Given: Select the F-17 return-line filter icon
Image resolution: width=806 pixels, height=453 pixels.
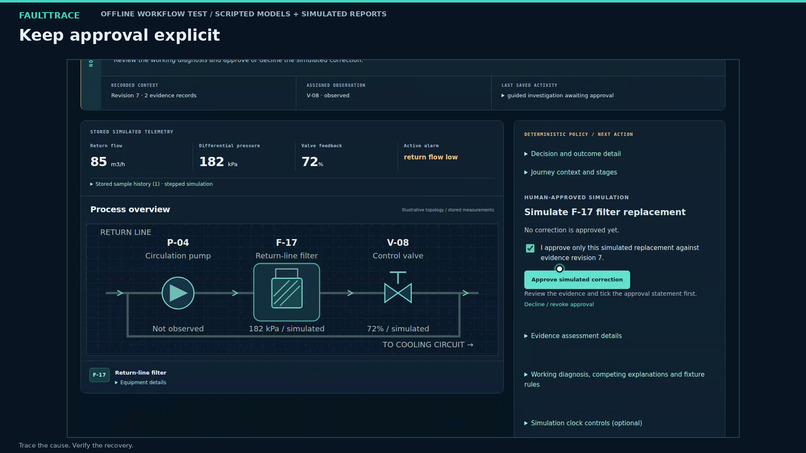Looking at the screenshot, I should (x=286, y=292).
